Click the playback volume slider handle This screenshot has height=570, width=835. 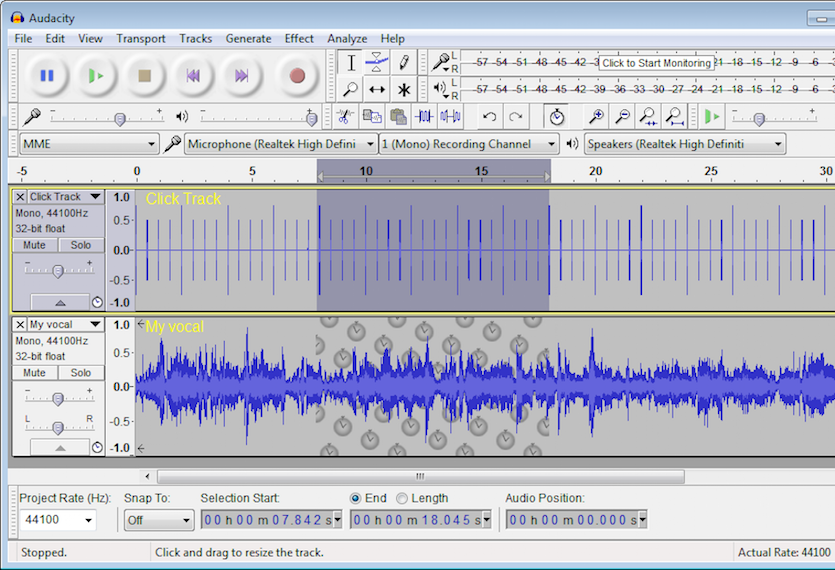point(312,119)
